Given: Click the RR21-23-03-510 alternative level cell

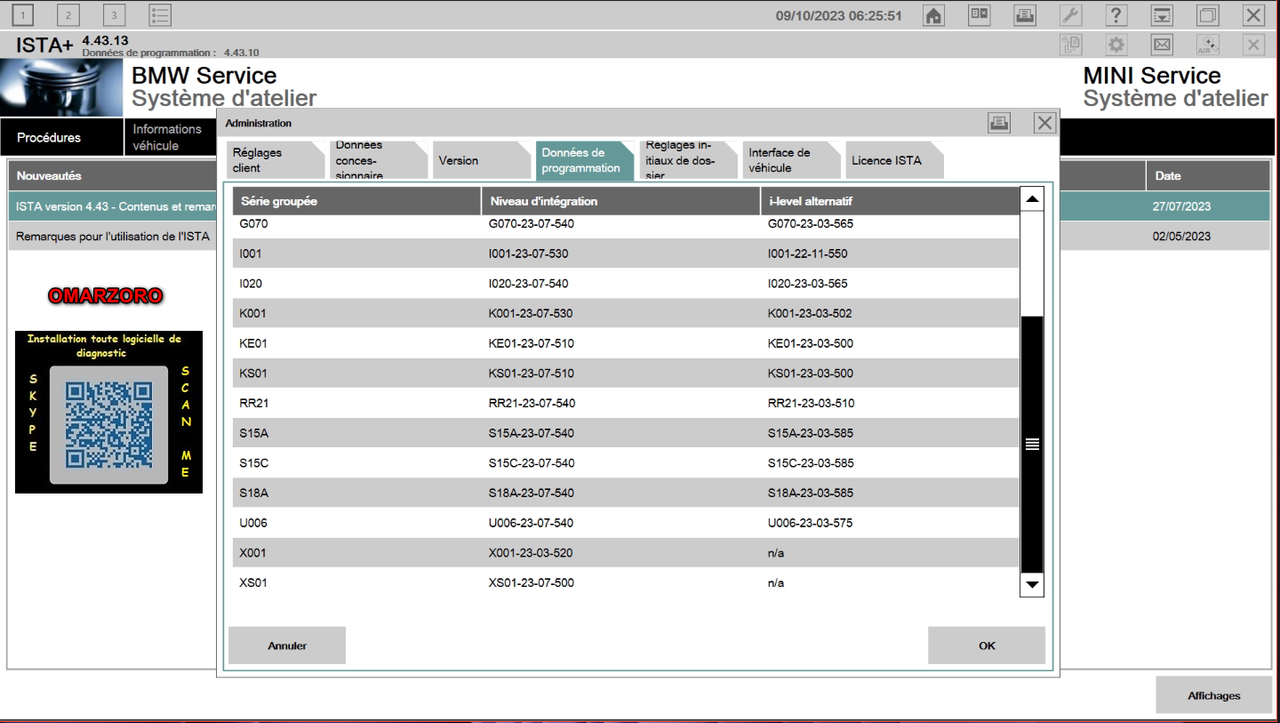Looking at the screenshot, I should 811,403.
